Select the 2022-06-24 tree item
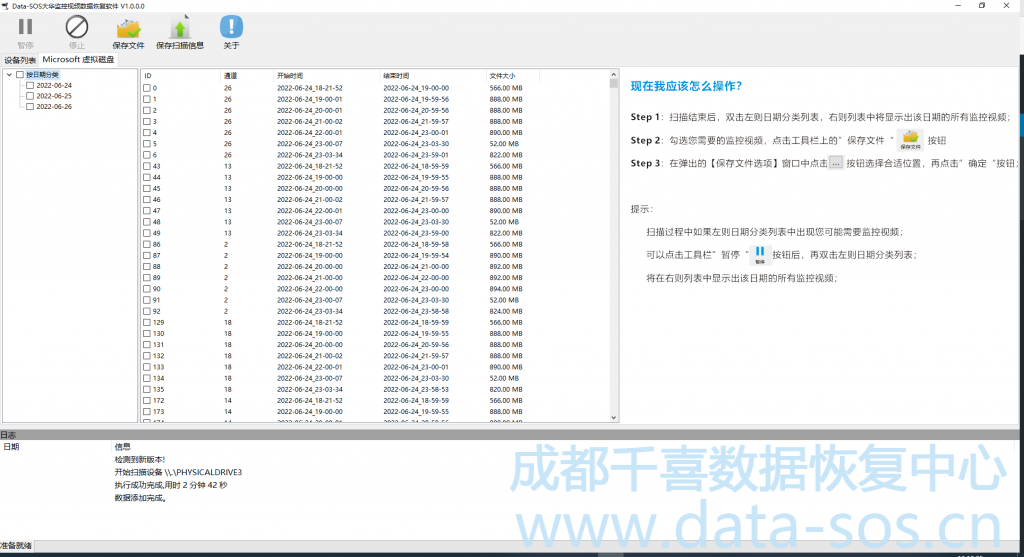1024x557 pixels. pyautogui.click(x=54, y=86)
